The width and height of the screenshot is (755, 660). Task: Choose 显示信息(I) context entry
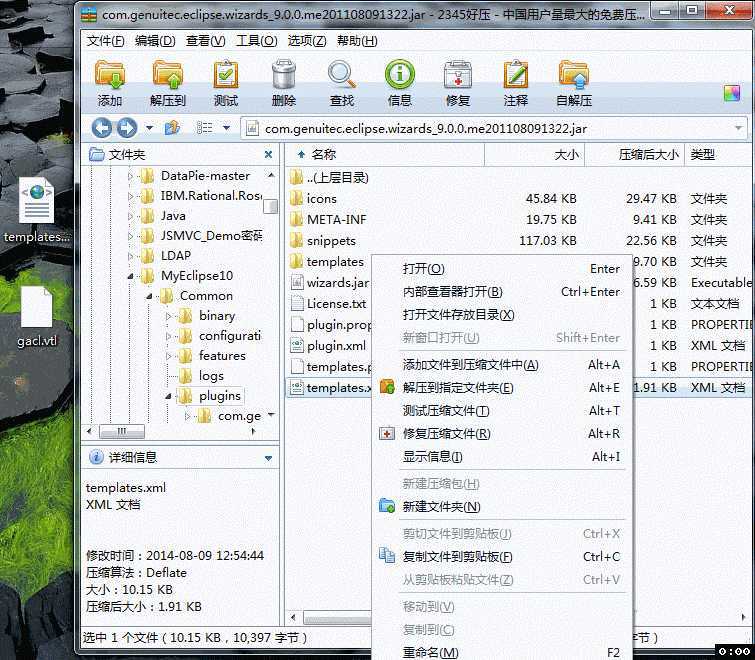tap(503, 457)
